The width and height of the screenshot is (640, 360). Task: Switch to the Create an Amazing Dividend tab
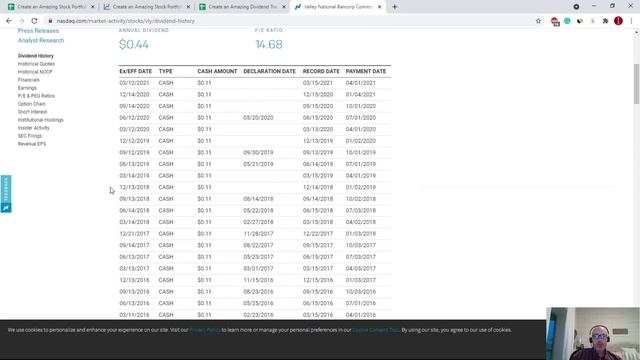pyautogui.click(x=242, y=7)
